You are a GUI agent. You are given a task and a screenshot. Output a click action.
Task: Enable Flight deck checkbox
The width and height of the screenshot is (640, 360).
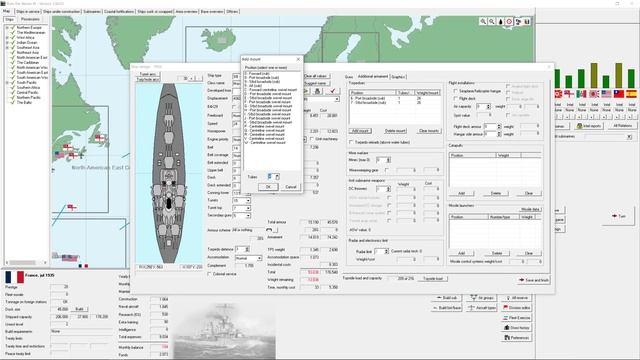coord(456,98)
